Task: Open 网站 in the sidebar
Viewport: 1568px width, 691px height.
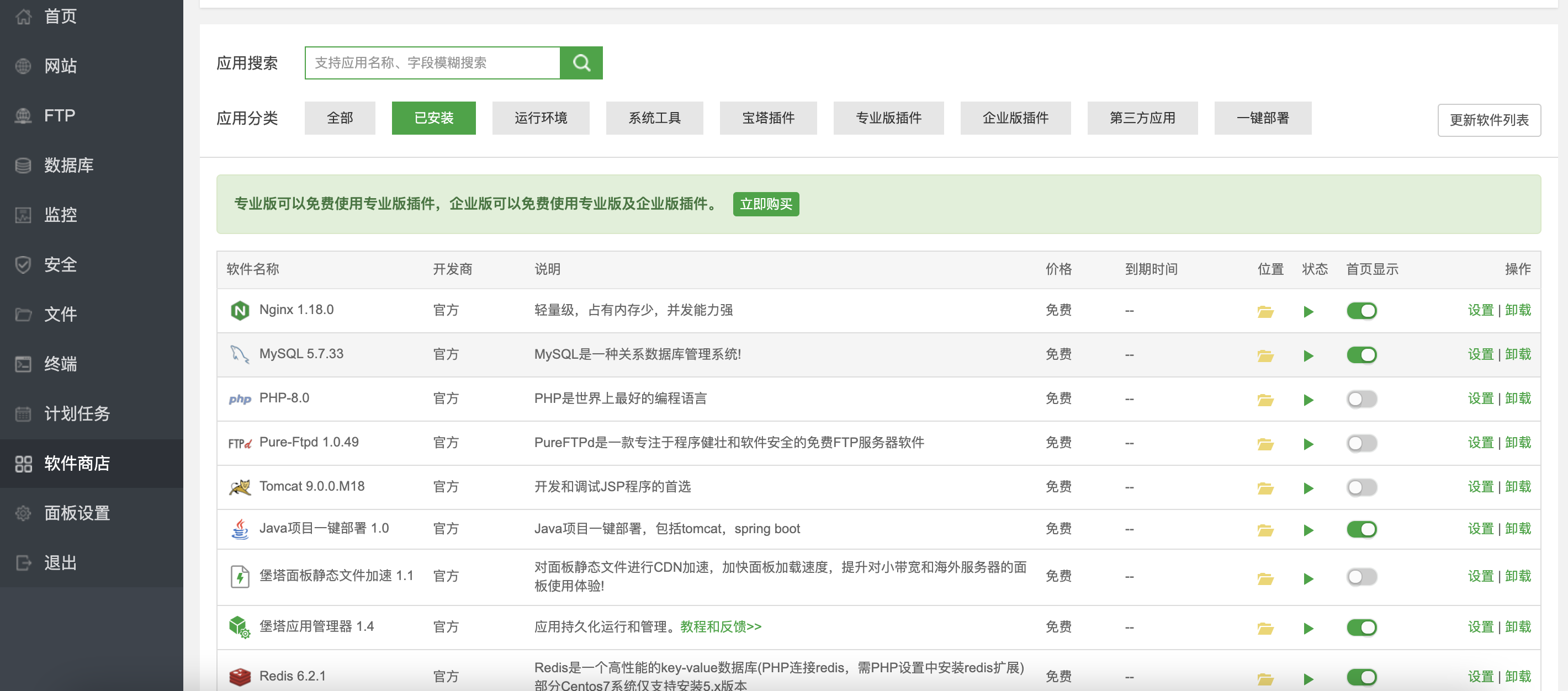Action: (x=91, y=66)
